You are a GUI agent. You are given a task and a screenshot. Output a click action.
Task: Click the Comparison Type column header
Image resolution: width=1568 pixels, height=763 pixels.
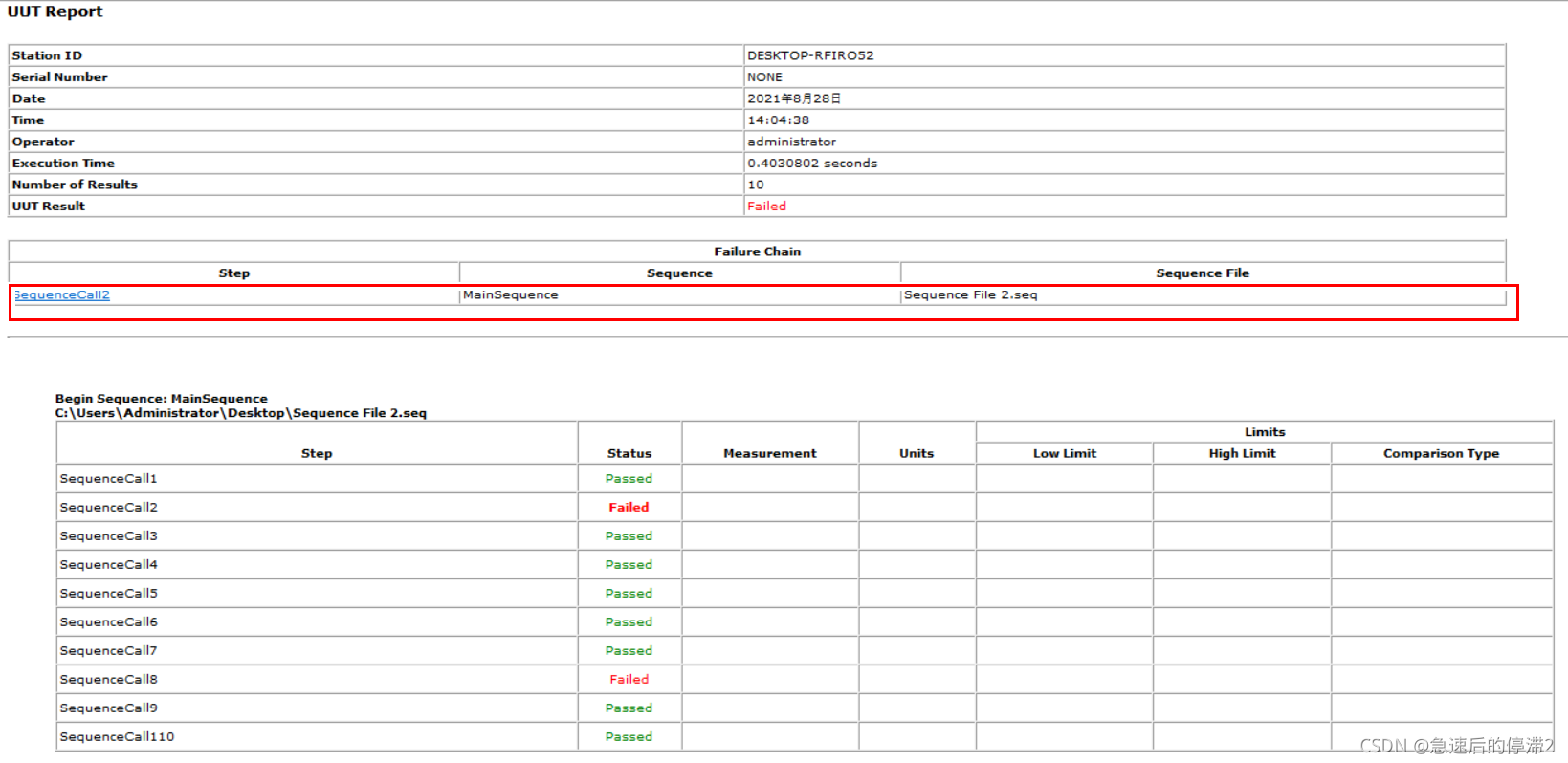coord(1441,453)
